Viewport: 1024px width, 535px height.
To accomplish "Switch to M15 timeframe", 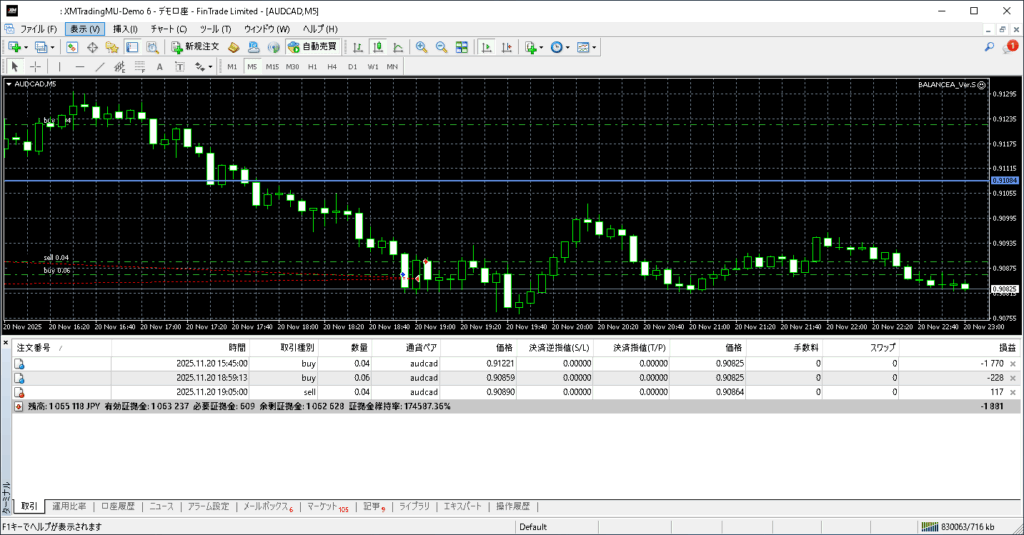I will click(x=272, y=67).
